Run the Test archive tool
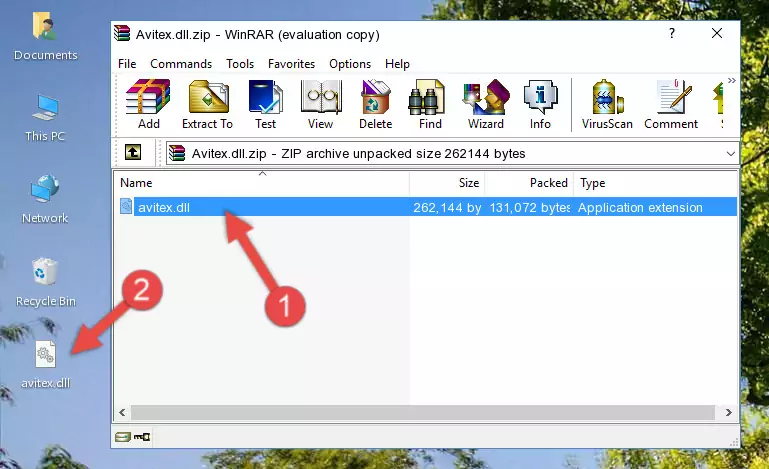Screen dimensions: 769x469 pos(265,104)
